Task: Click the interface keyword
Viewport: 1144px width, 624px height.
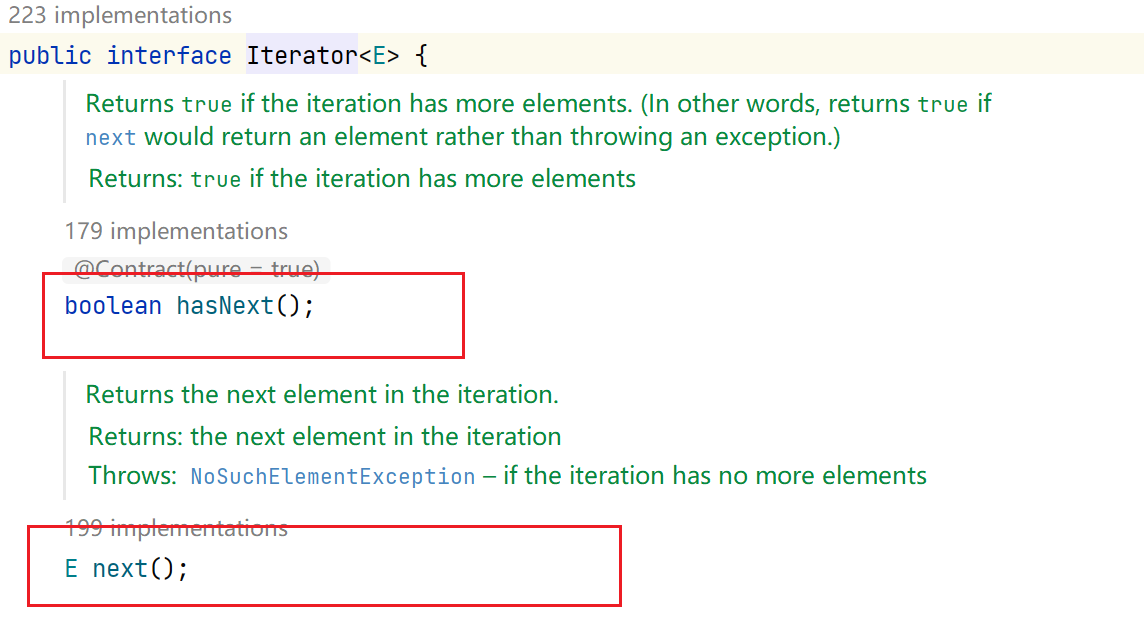Action: (x=169, y=56)
